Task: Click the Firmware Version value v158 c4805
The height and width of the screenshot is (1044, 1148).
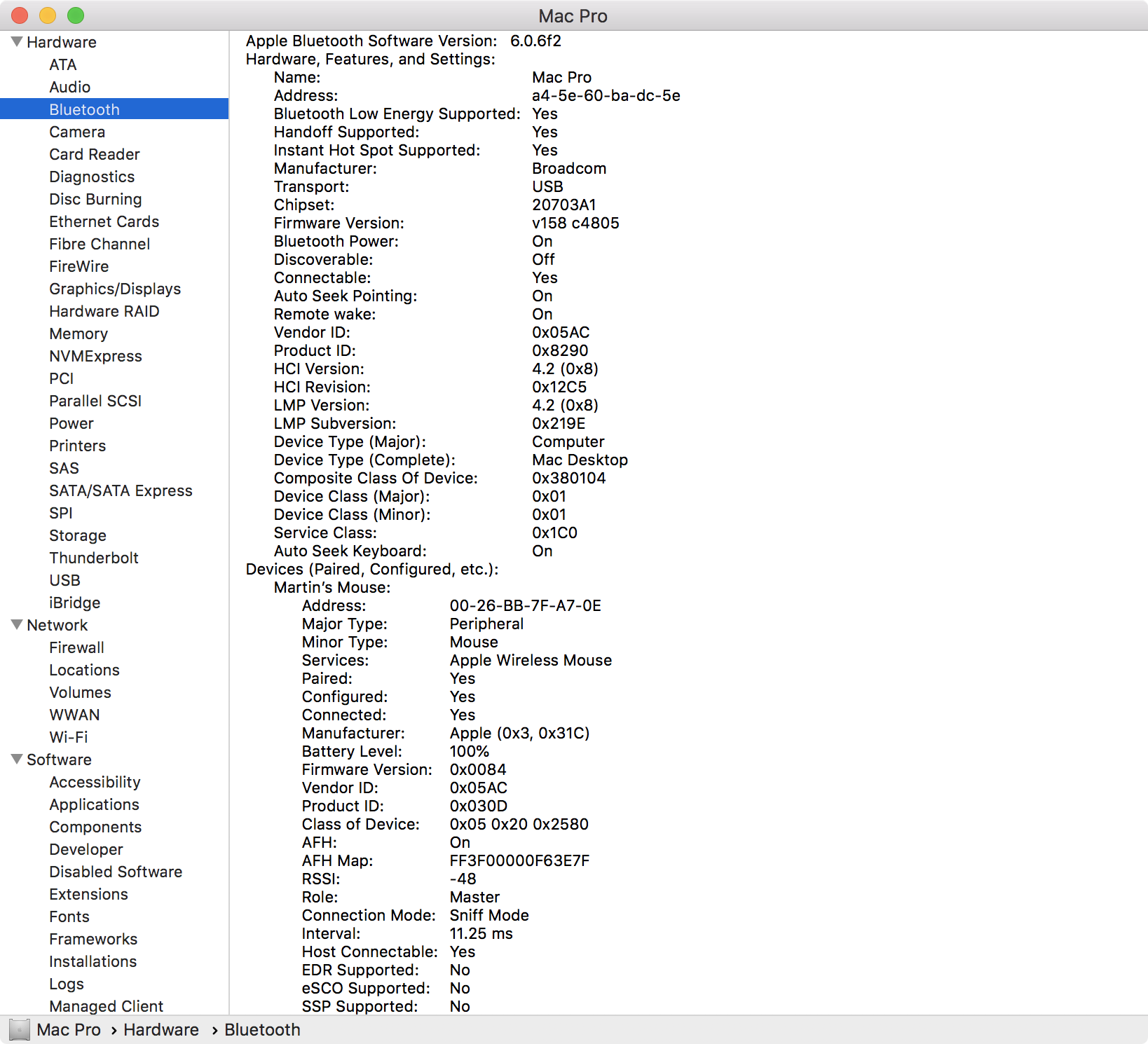Action: click(576, 223)
